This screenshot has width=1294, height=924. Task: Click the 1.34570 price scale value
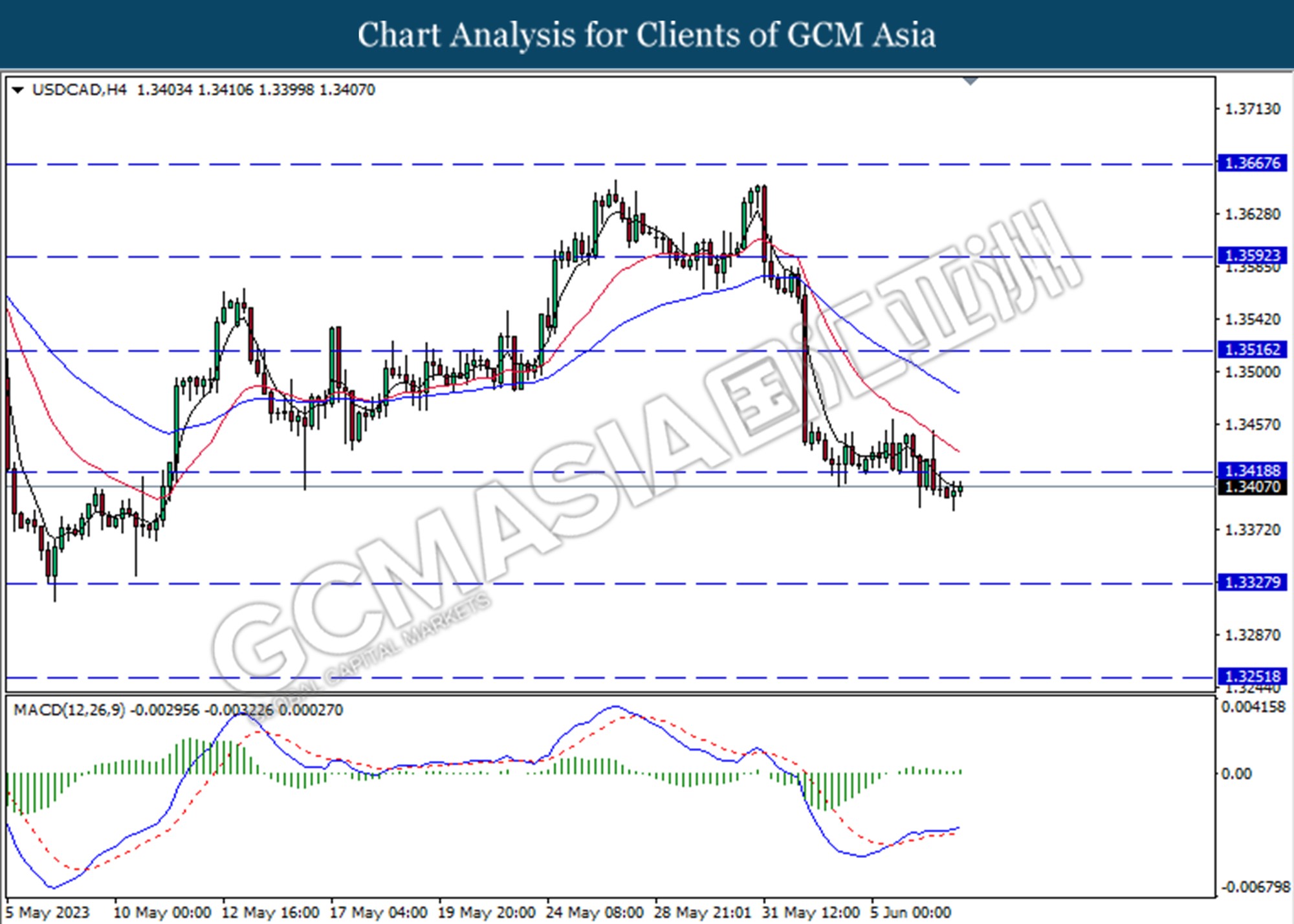(x=1253, y=425)
